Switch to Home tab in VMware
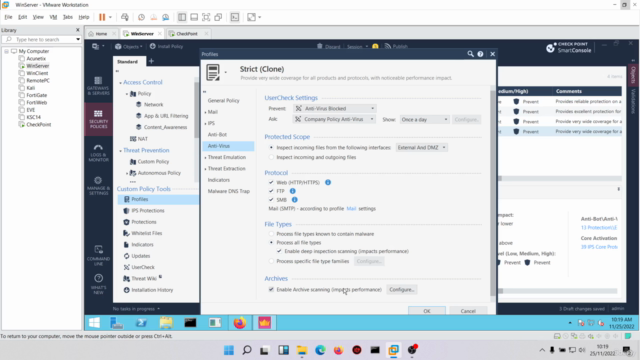Image resolution: width=640 pixels, height=360 pixels. [x=100, y=34]
